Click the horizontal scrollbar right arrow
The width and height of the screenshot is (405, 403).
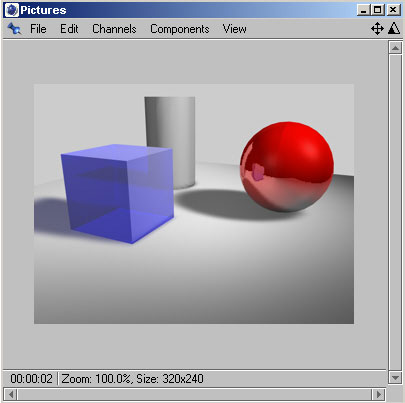point(378,395)
